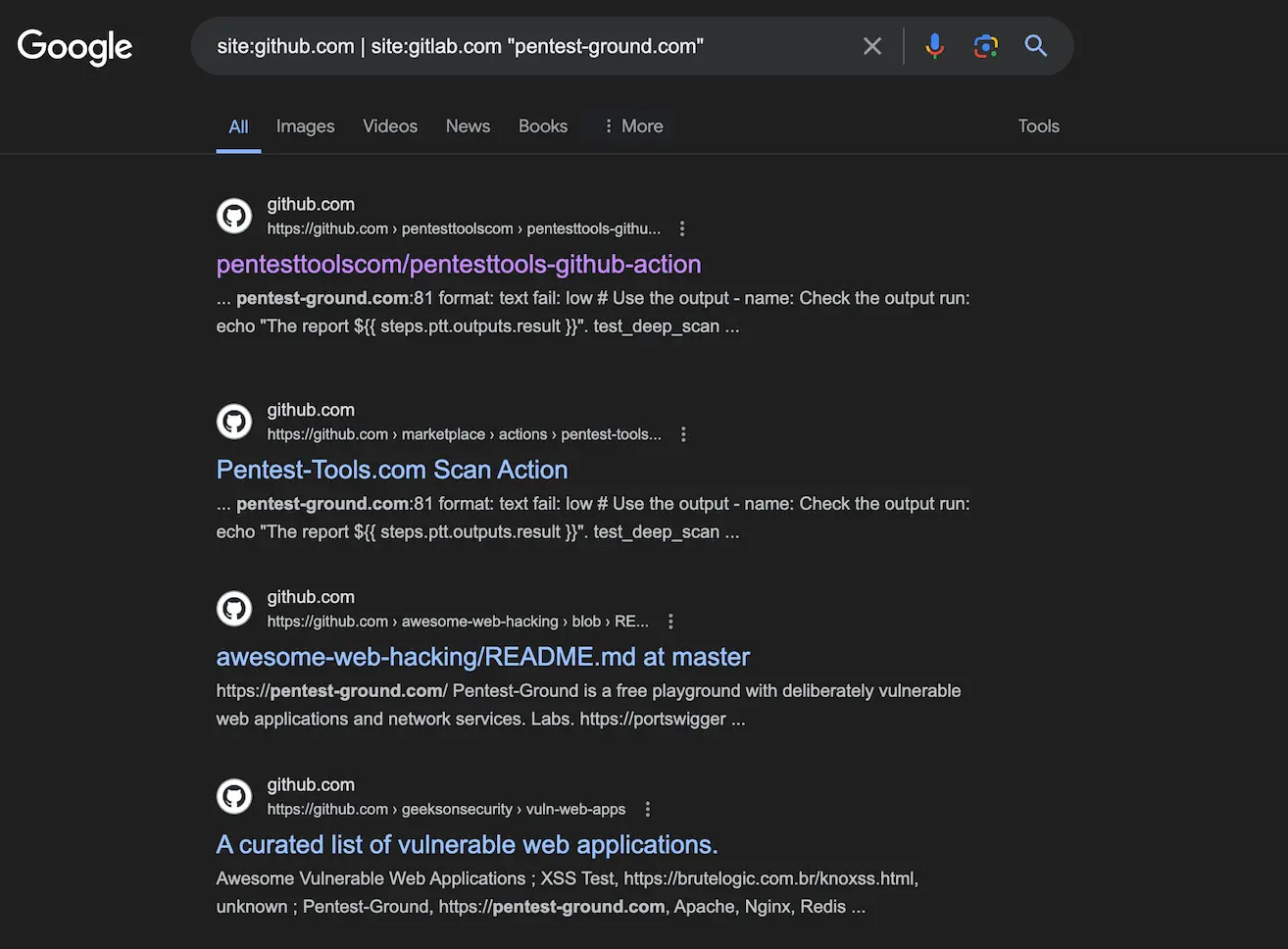The width and height of the screenshot is (1288, 949).
Task: Switch to the Images tab
Action: [305, 125]
